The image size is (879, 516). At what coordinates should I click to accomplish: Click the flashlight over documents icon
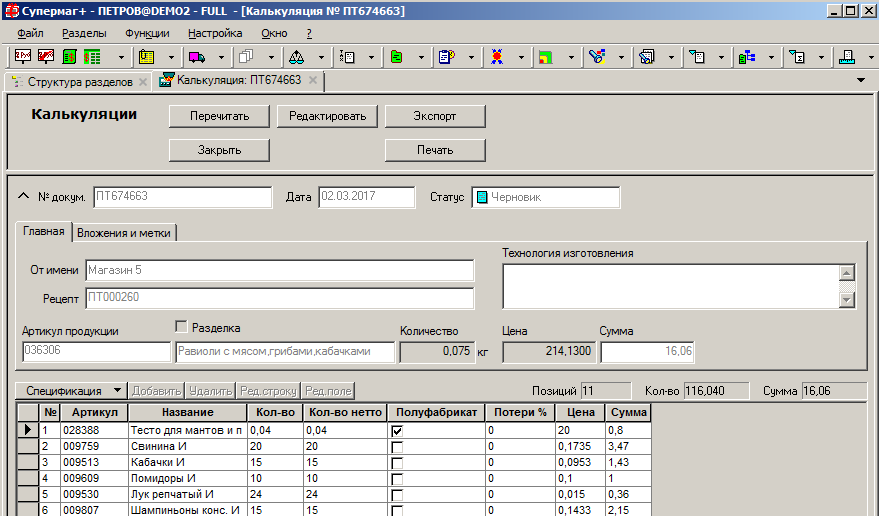tap(647, 57)
